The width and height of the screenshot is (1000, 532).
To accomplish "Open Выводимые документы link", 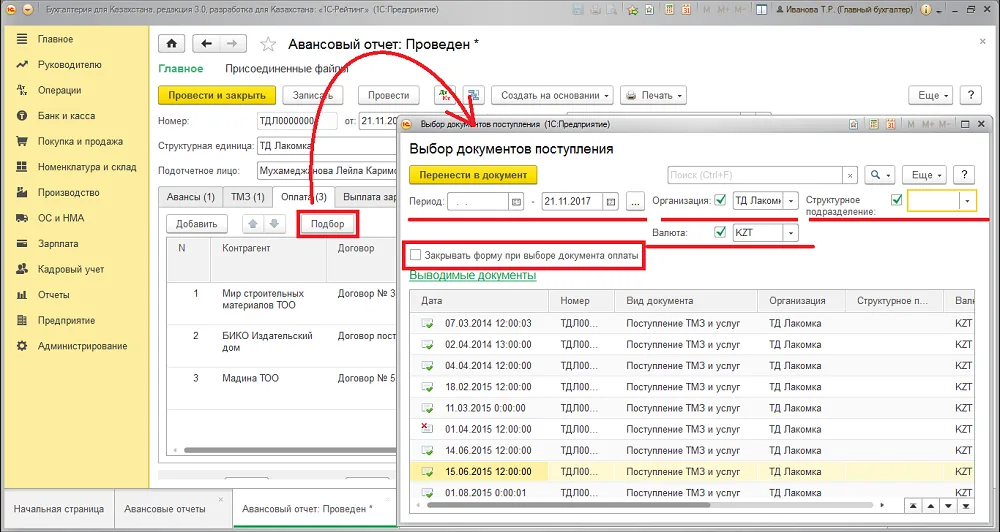I will (x=473, y=276).
